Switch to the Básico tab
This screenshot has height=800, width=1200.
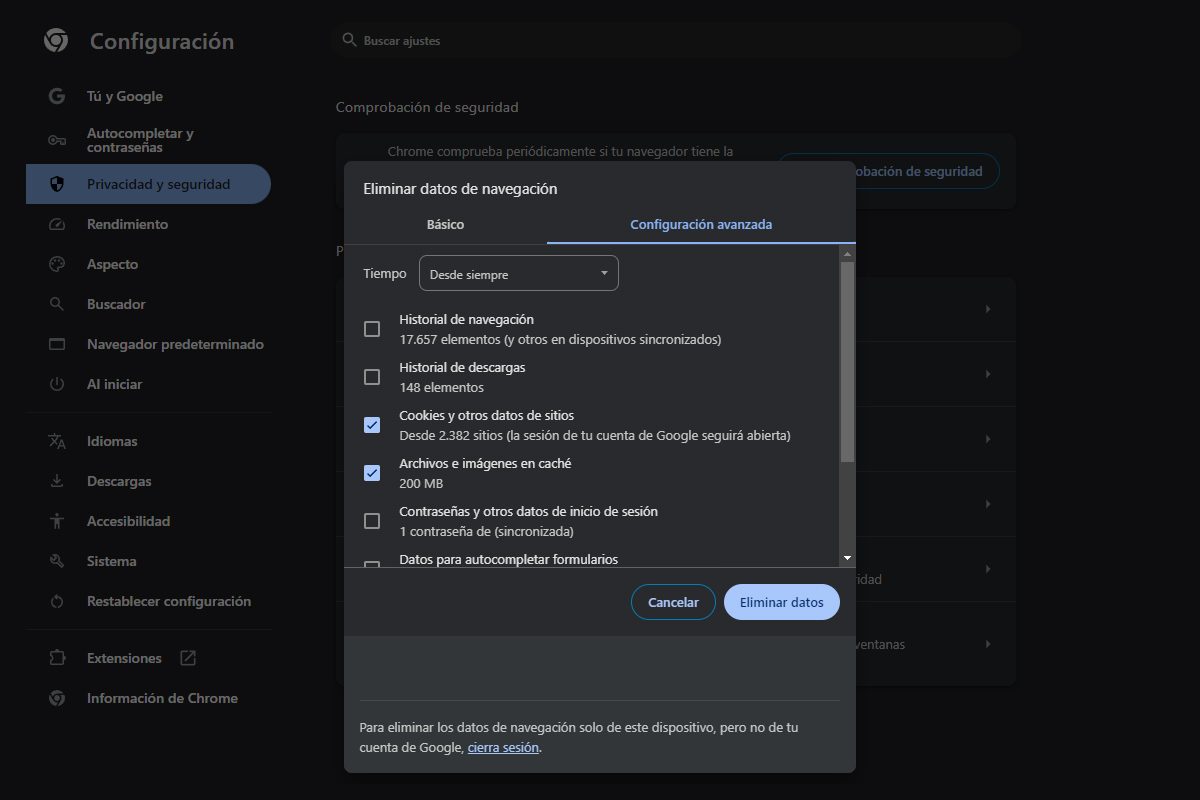445,224
